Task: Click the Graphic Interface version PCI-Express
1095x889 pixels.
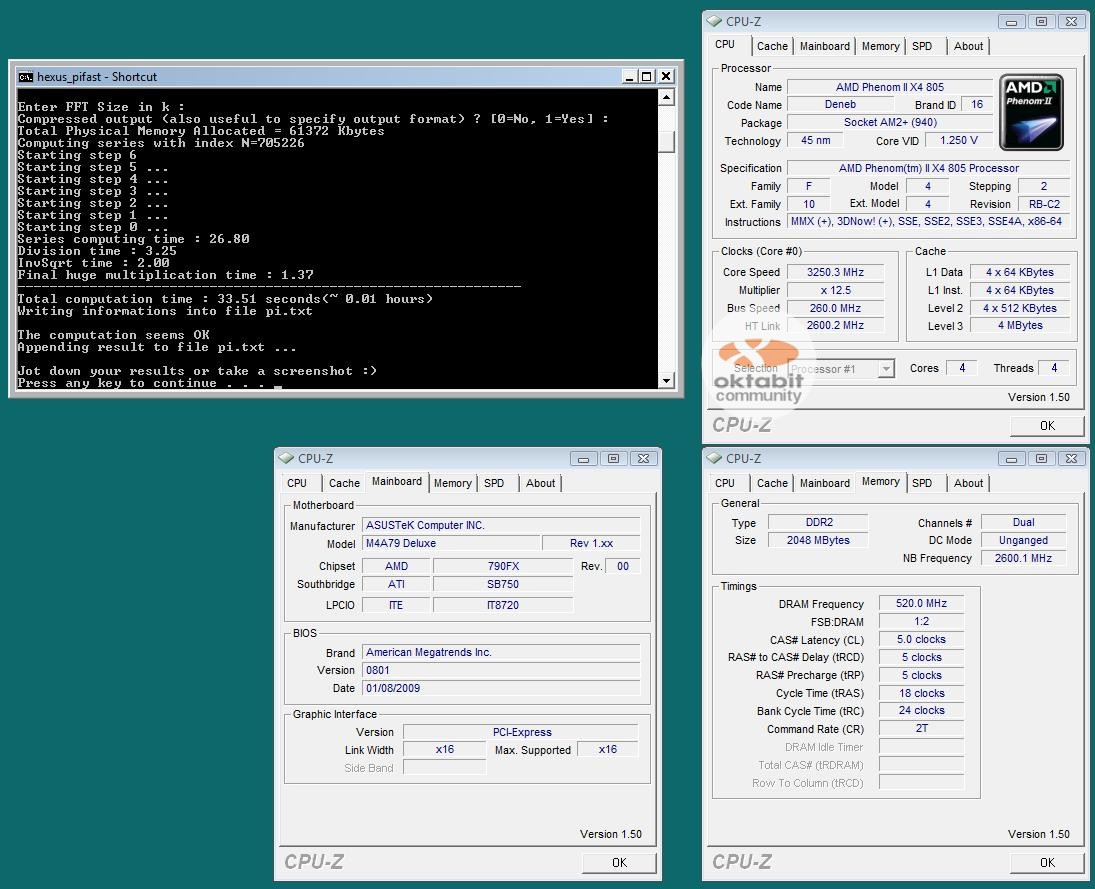Action: click(x=522, y=732)
